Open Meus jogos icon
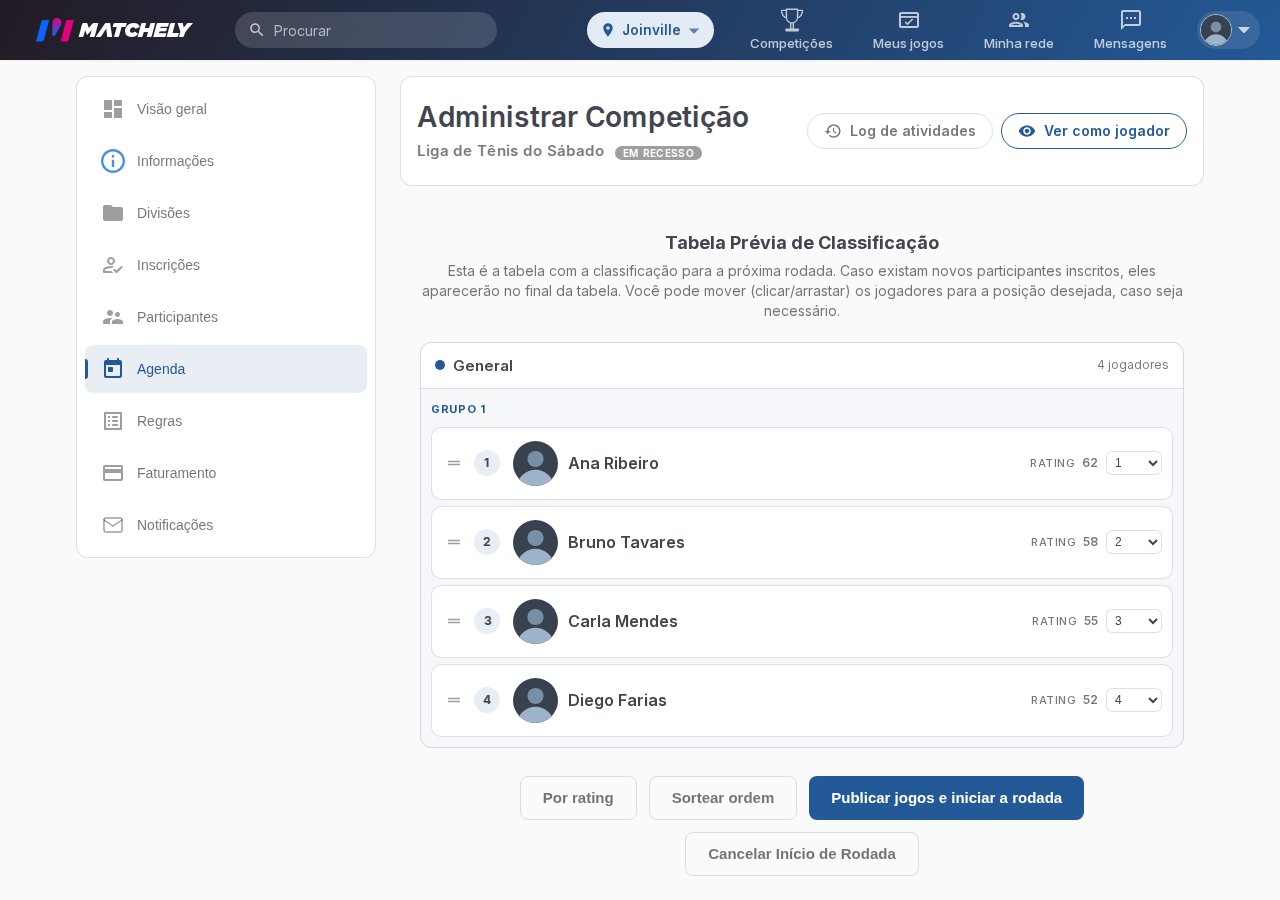 click(908, 20)
